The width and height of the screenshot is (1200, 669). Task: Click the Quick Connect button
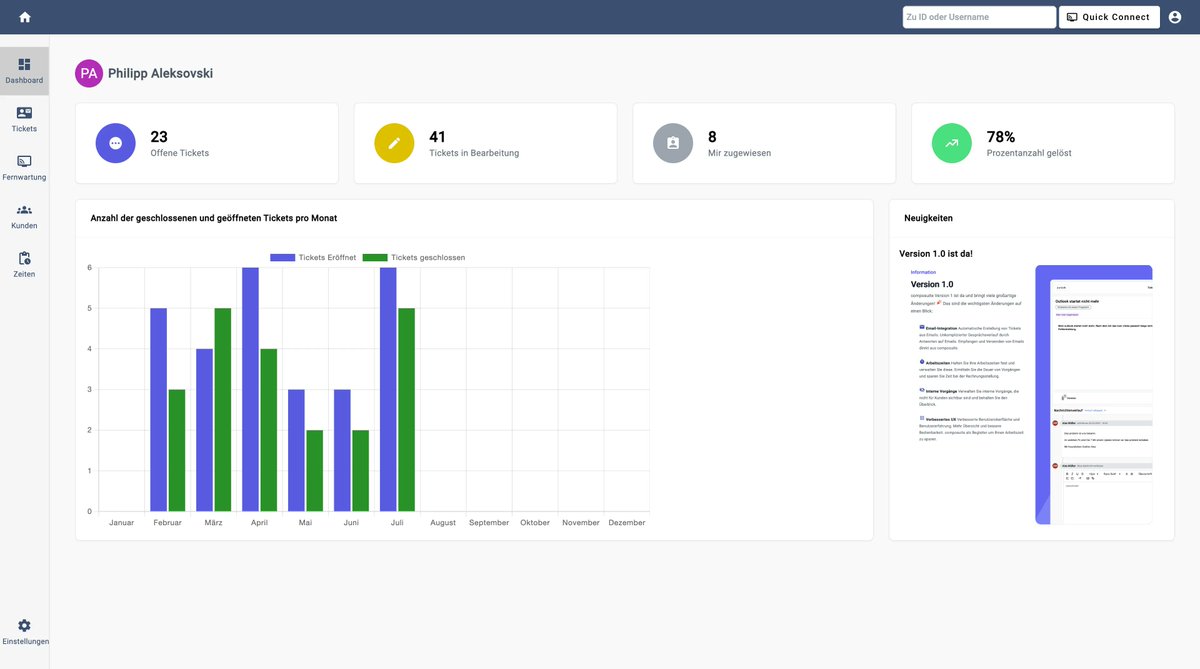(1109, 17)
